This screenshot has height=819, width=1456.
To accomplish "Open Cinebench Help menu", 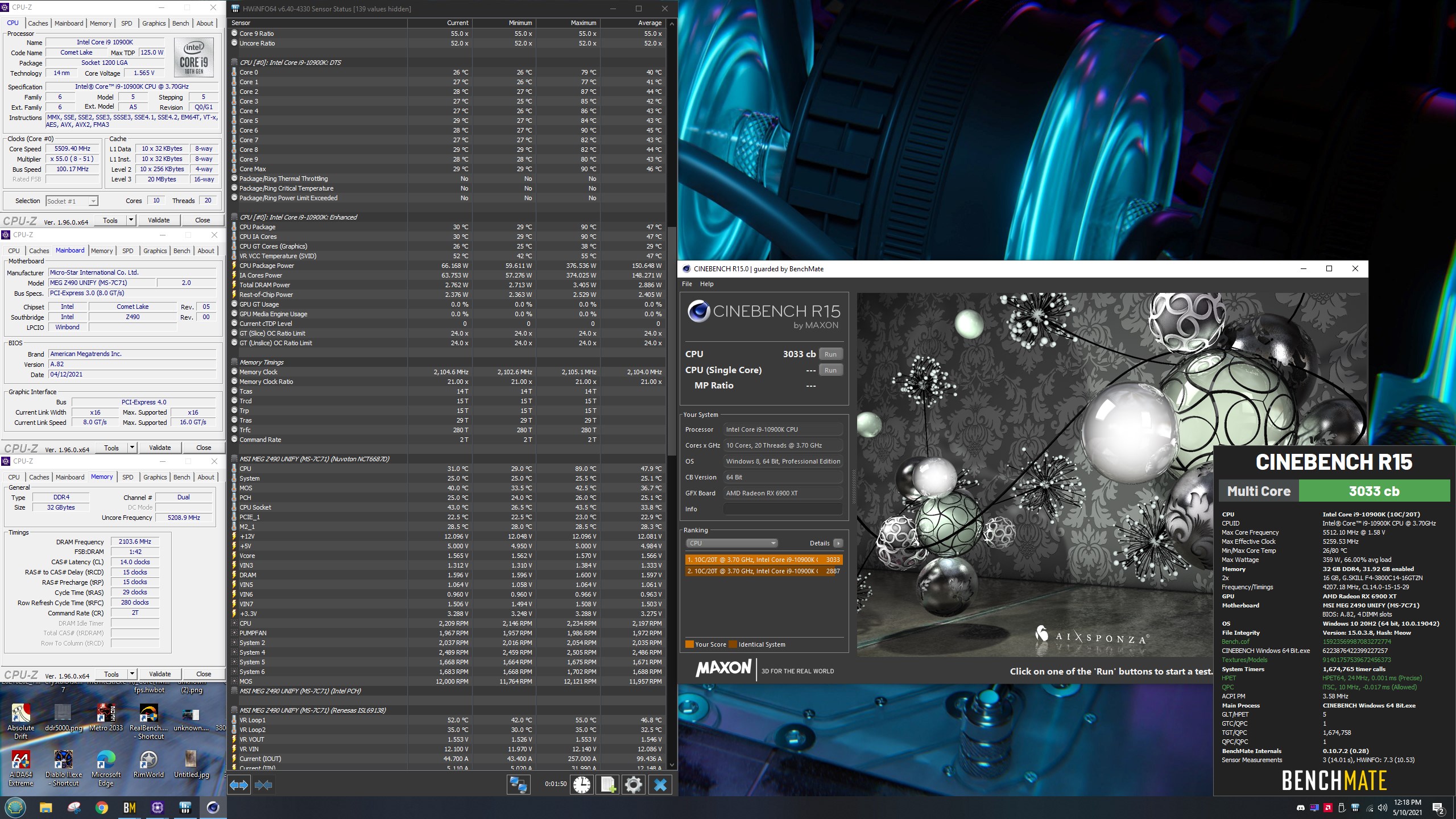I will (x=706, y=284).
